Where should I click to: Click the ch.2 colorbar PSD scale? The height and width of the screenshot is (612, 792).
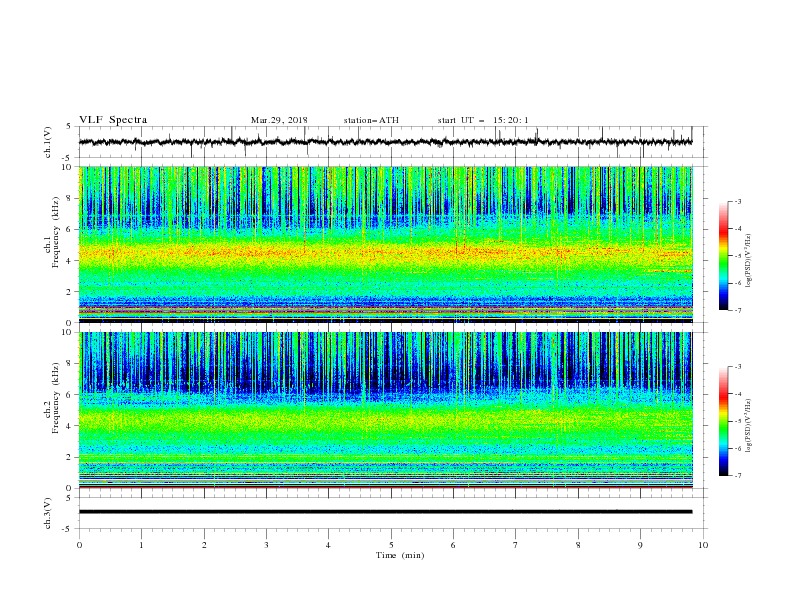[x=723, y=421]
